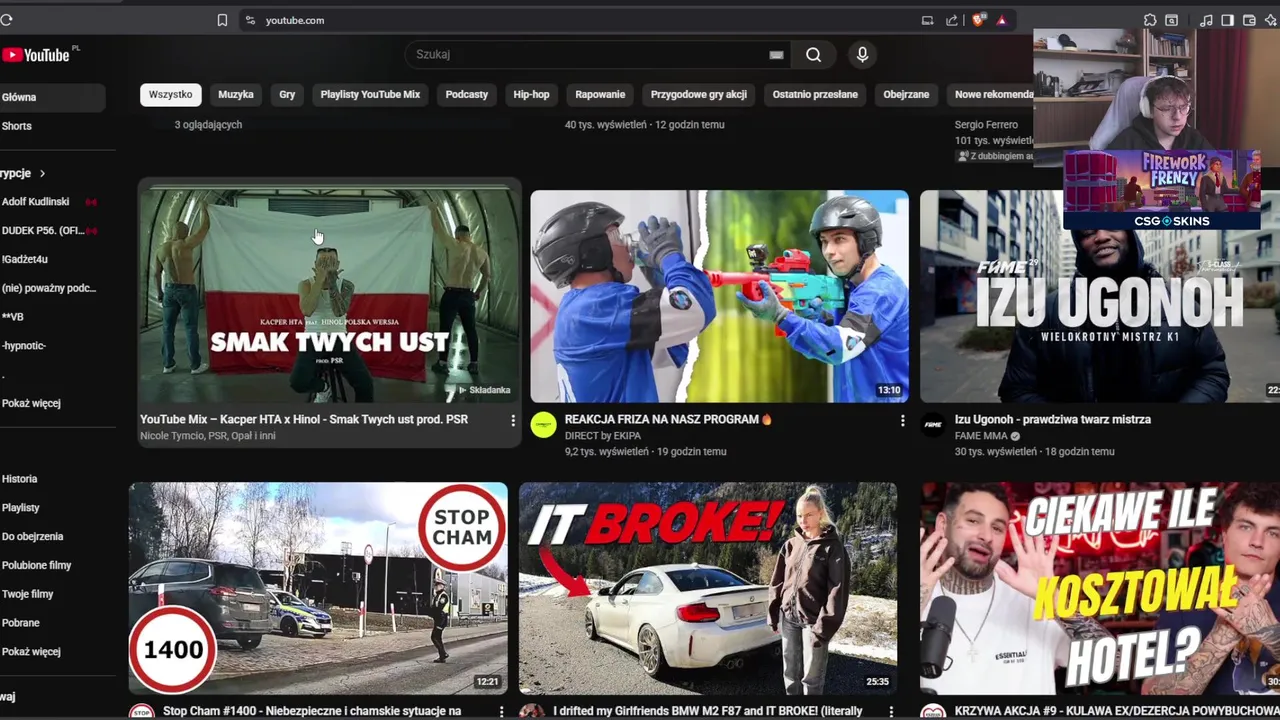The image size is (1280, 720).
Task: Open the browser media control music note icon
Action: [x=1206, y=20]
